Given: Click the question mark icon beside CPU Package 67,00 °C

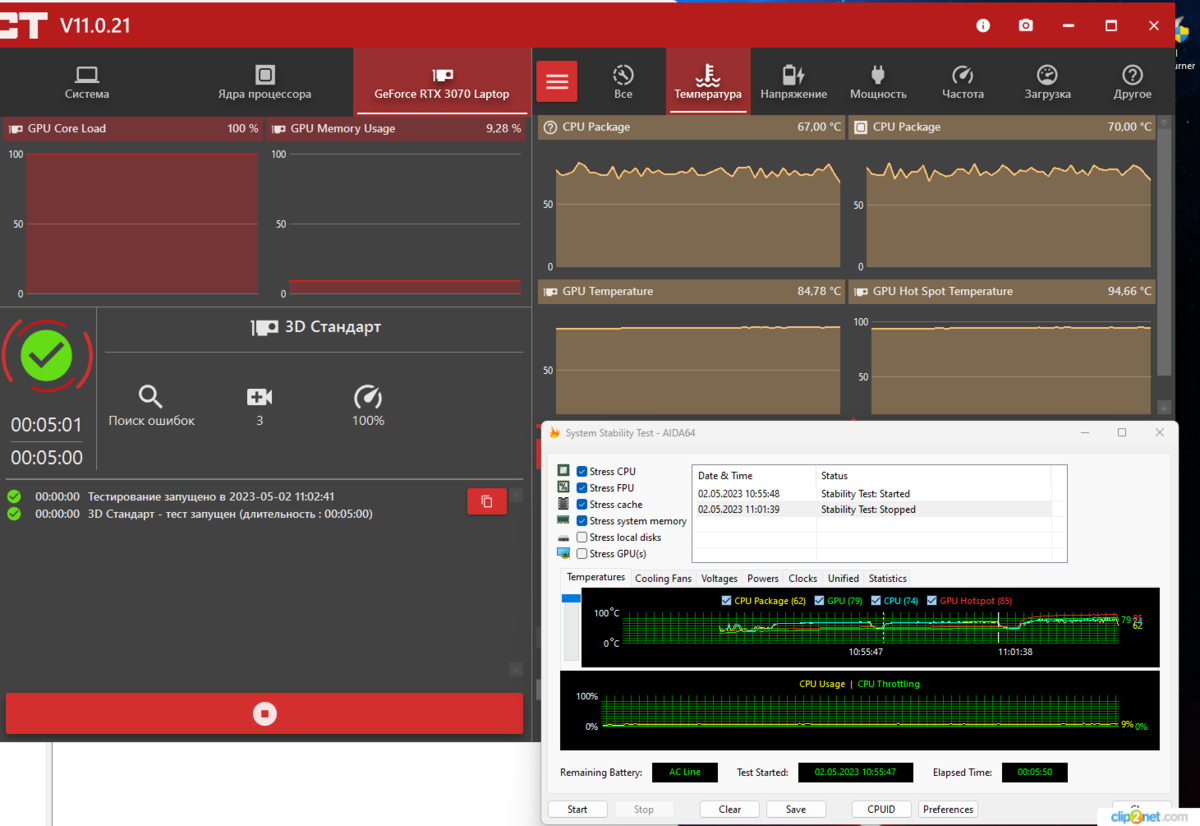Looking at the screenshot, I should [550, 127].
